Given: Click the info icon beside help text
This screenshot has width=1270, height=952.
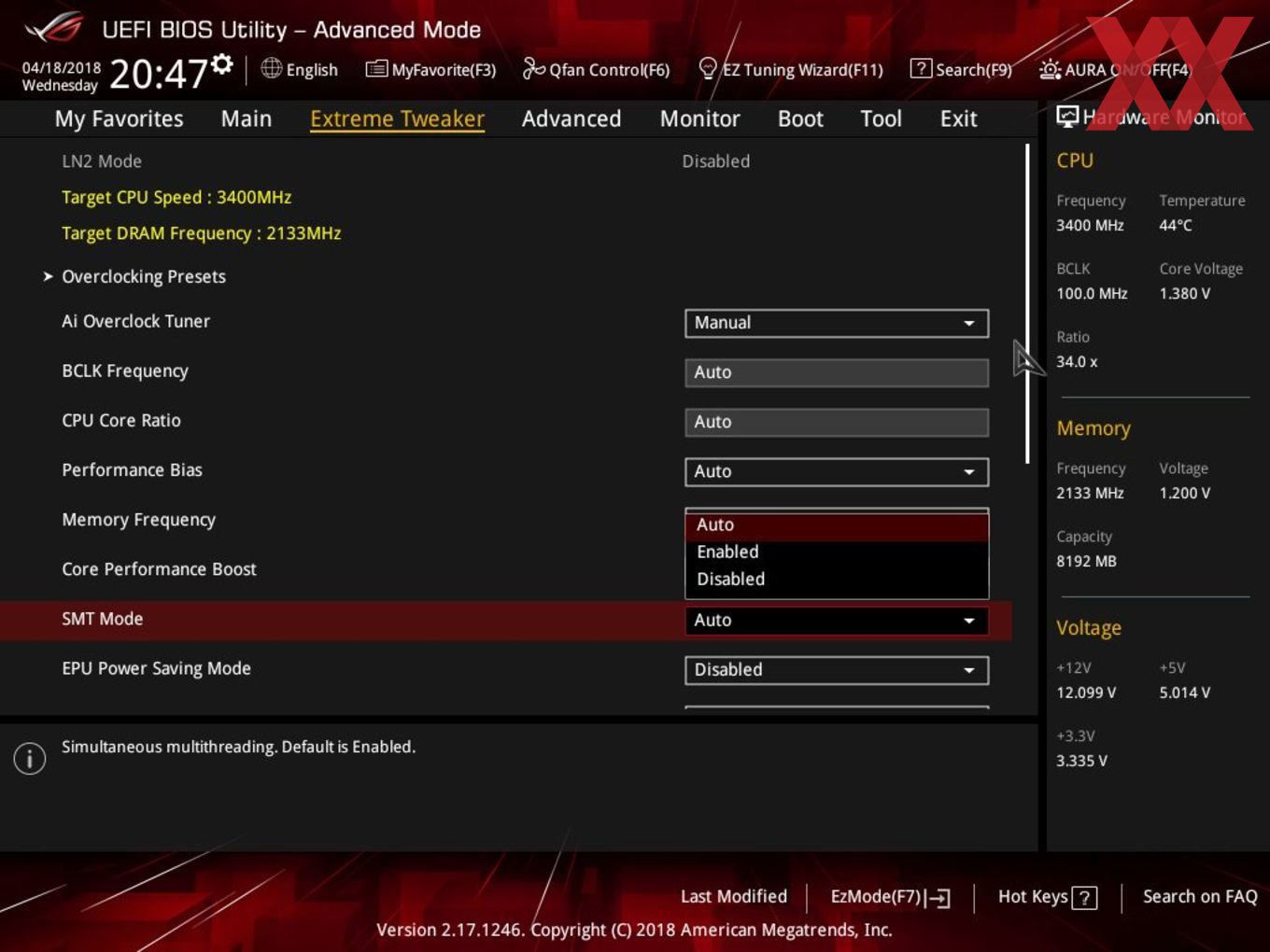Looking at the screenshot, I should coord(30,759).
